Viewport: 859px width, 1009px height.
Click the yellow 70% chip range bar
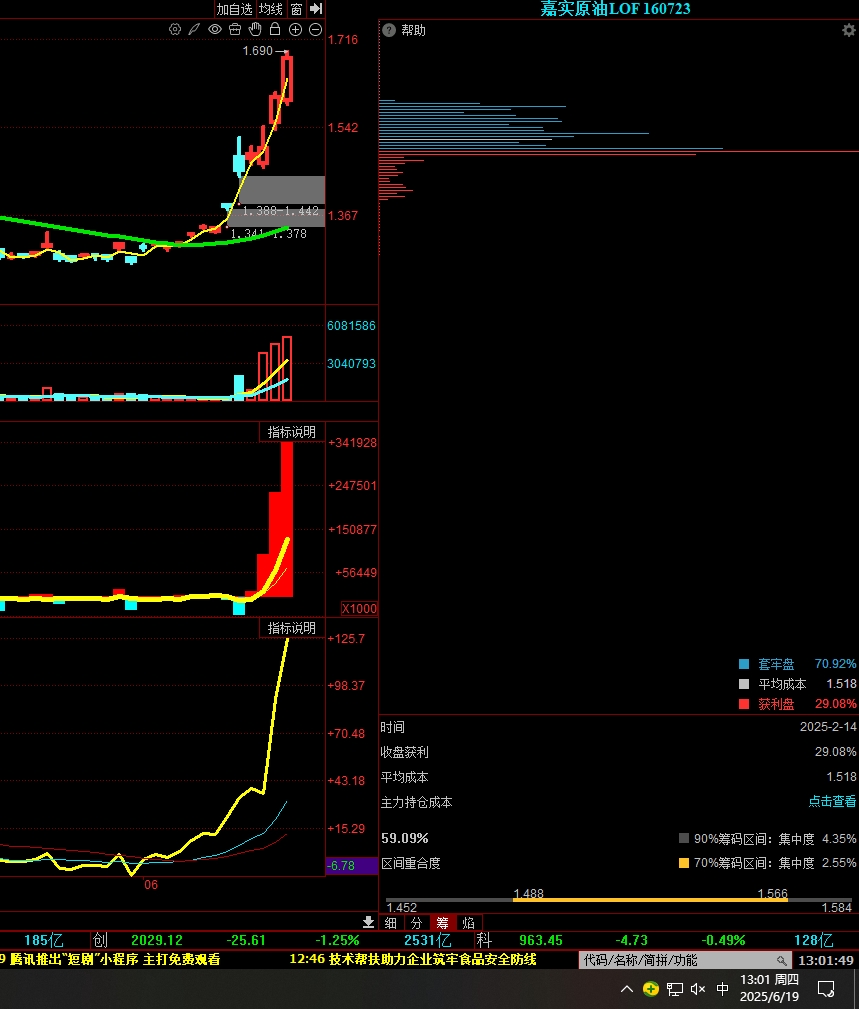point(651,900)
